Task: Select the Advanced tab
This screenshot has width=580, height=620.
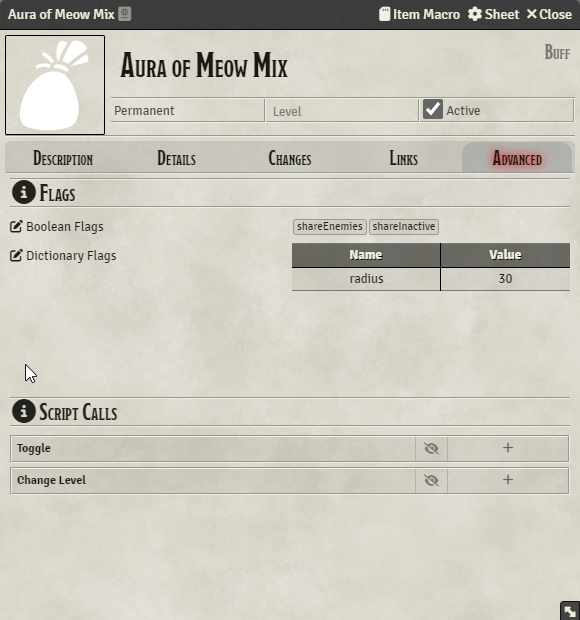Action: click(517, 159)
